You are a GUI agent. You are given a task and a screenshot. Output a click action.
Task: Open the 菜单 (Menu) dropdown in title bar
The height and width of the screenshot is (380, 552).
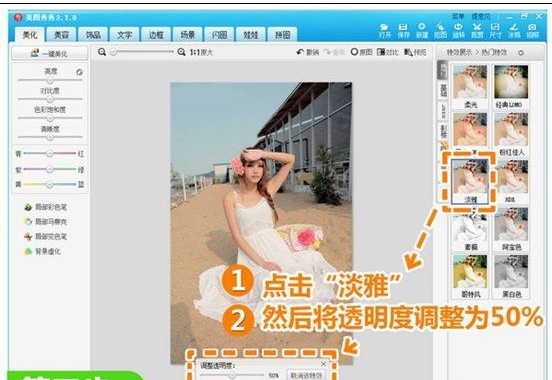click(x=458, y=17)
